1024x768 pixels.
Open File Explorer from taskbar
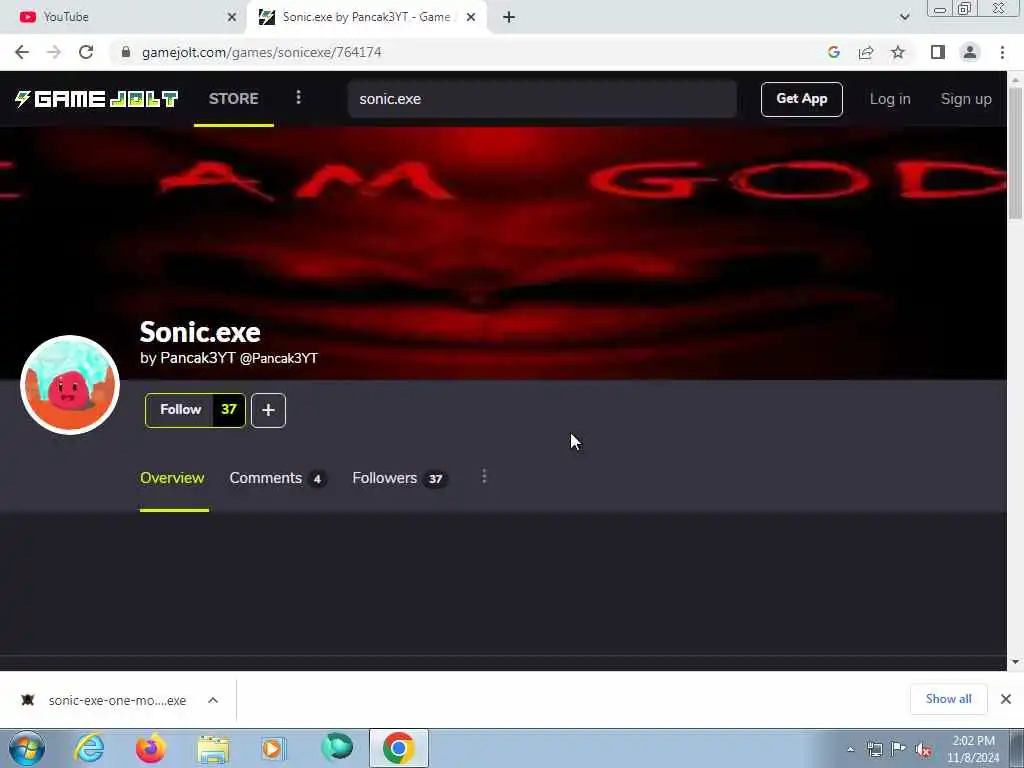coord(213,748)
